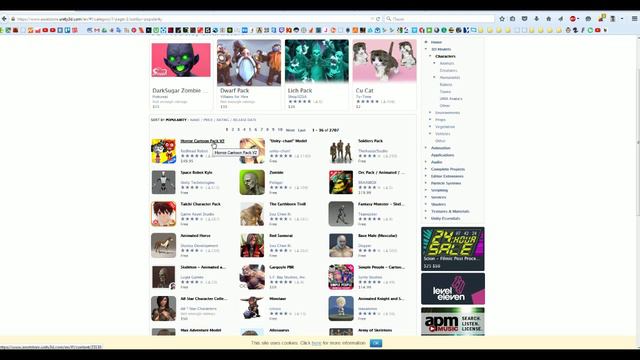The height and width of the screenshot is (360, 640).
Task: Expand the Textures & Materials category arrow
Action: click(x=426, y=211)
